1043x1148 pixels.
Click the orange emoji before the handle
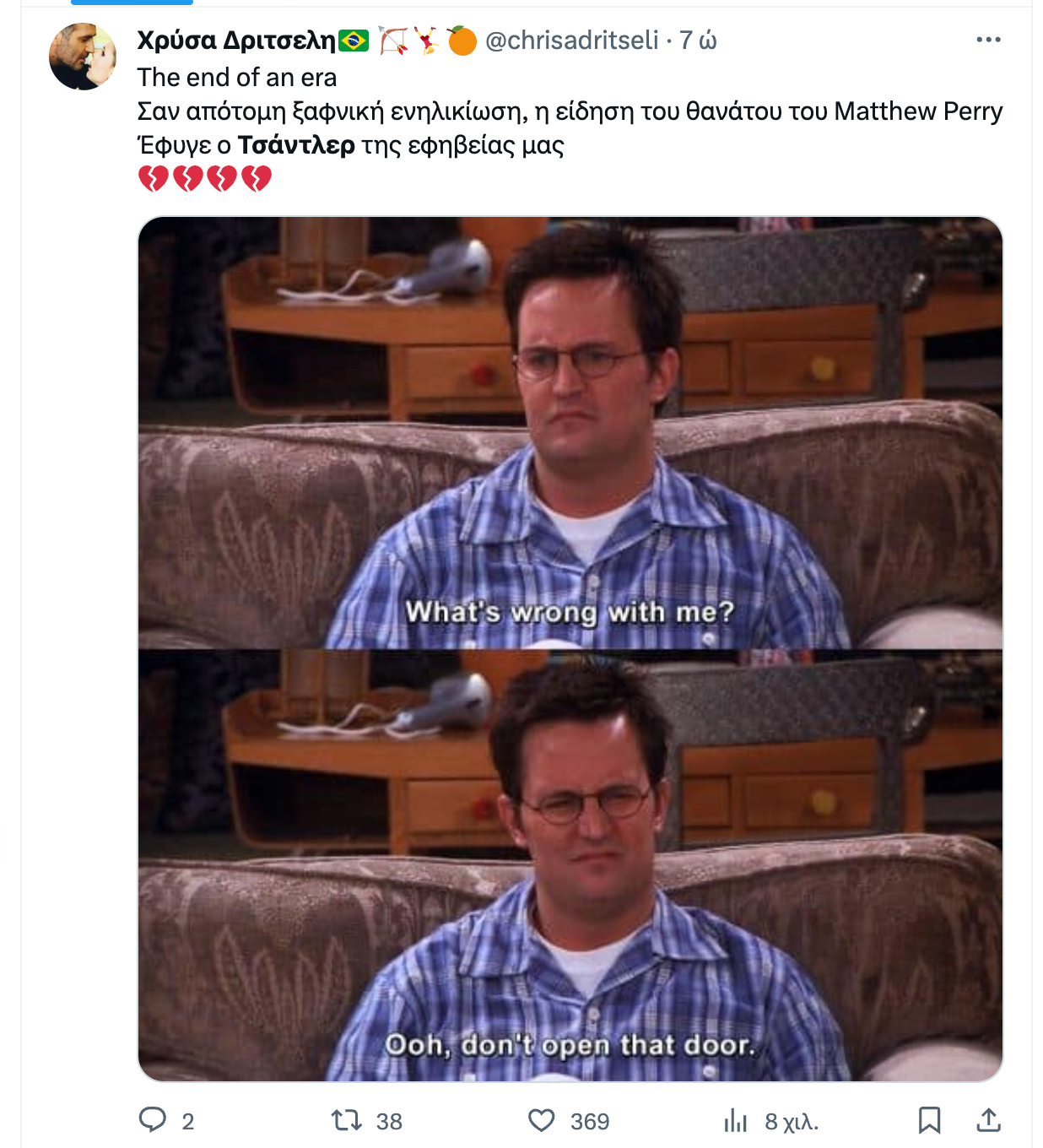[x=462, y=40]
